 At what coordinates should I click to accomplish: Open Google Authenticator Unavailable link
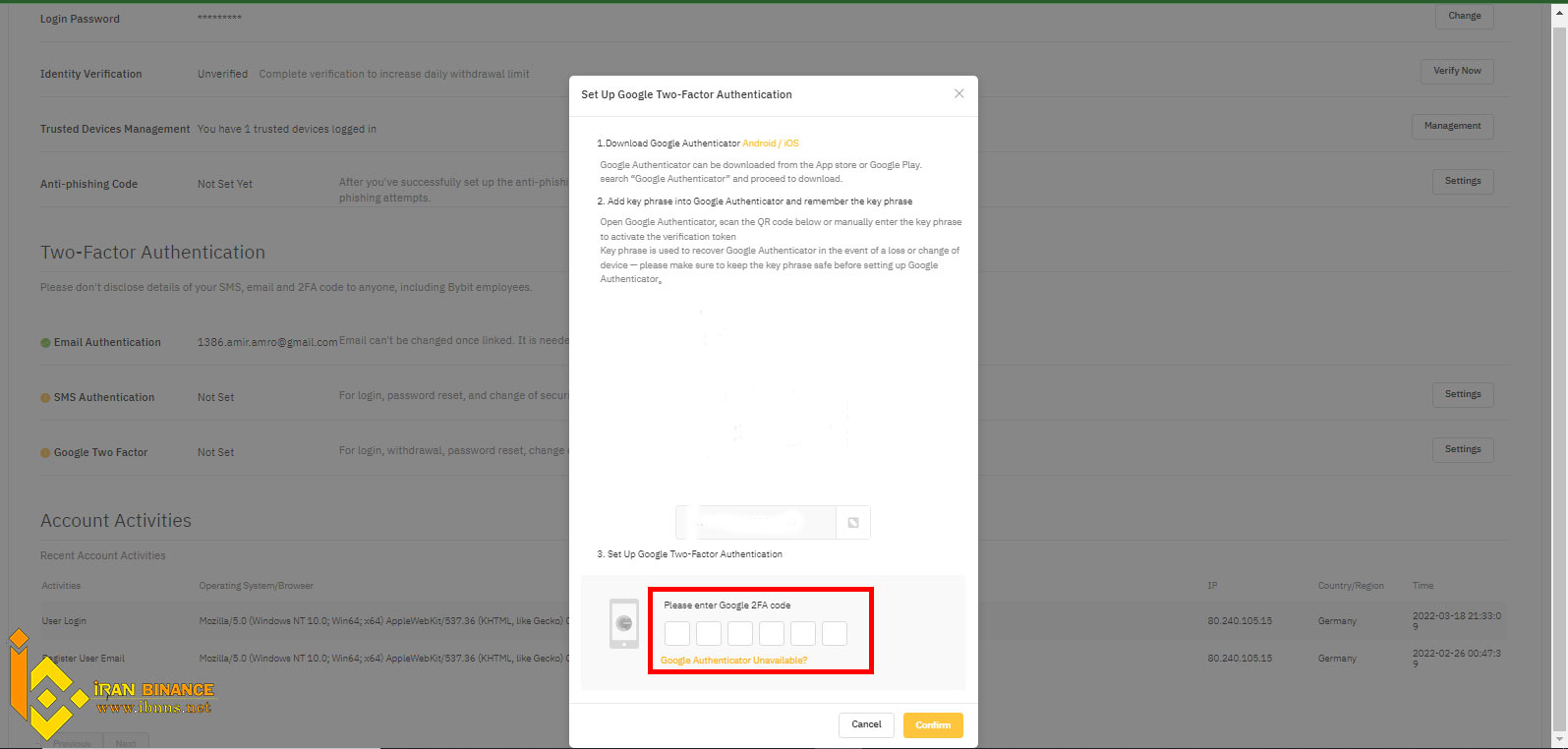coord(733,661)
